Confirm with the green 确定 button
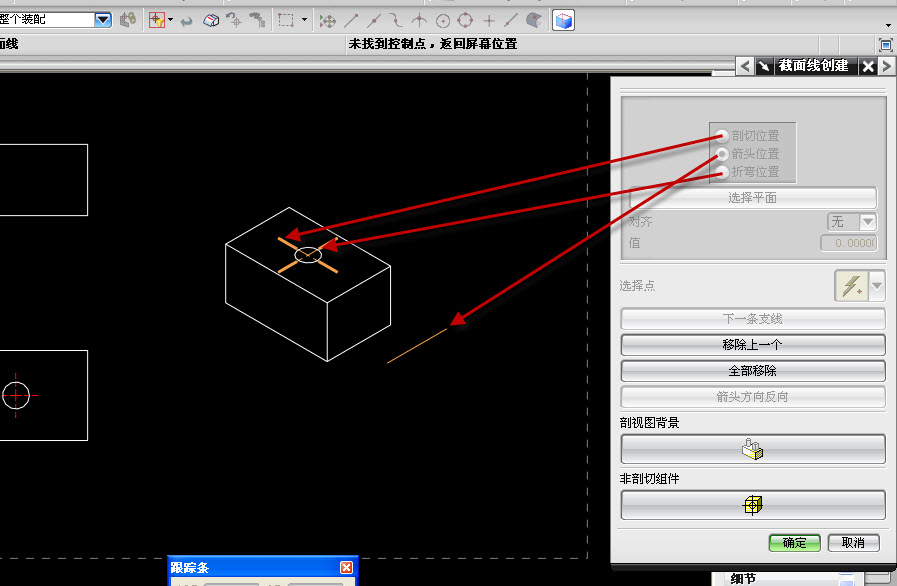This screenshot has height=586, width=897. pos(795,543)
